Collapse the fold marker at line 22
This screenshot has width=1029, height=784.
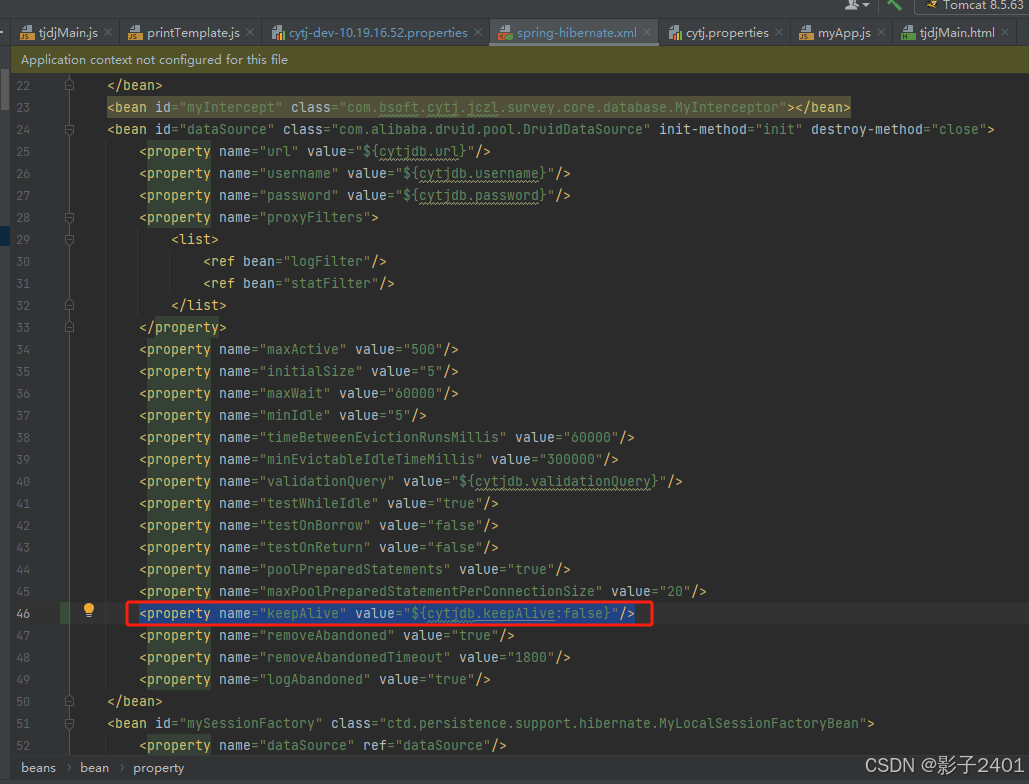pyautogui.click(x=70, y=85)
